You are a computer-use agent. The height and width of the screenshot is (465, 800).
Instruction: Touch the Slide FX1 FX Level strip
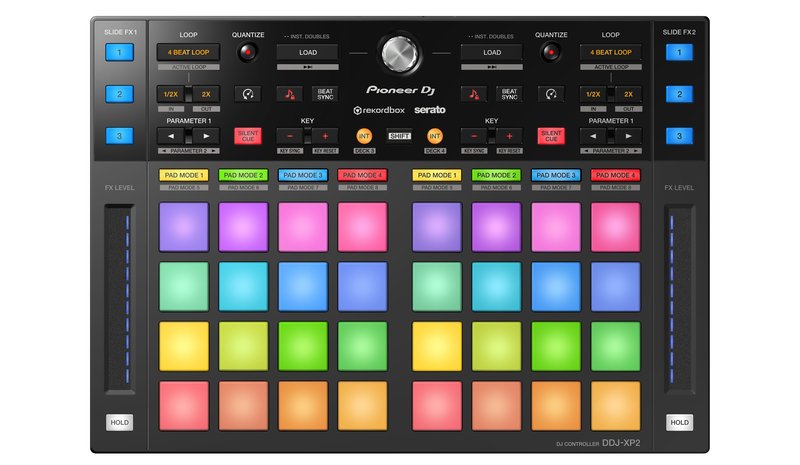click(120, 299)
